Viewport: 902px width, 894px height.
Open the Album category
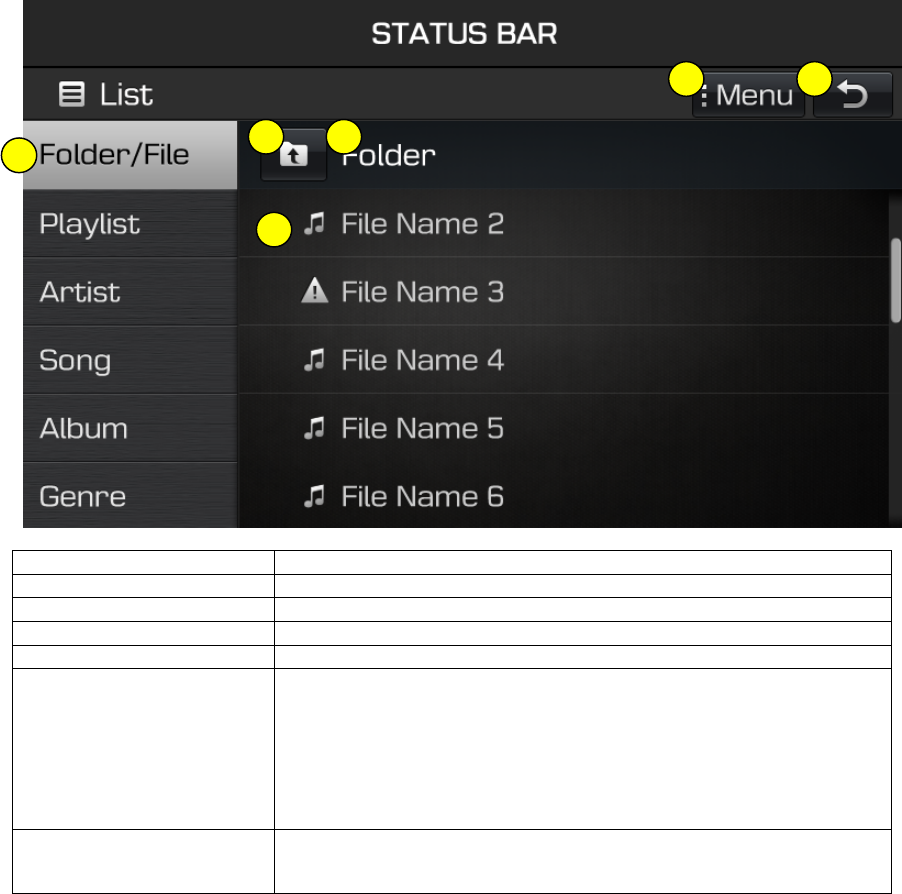[130, 428]
